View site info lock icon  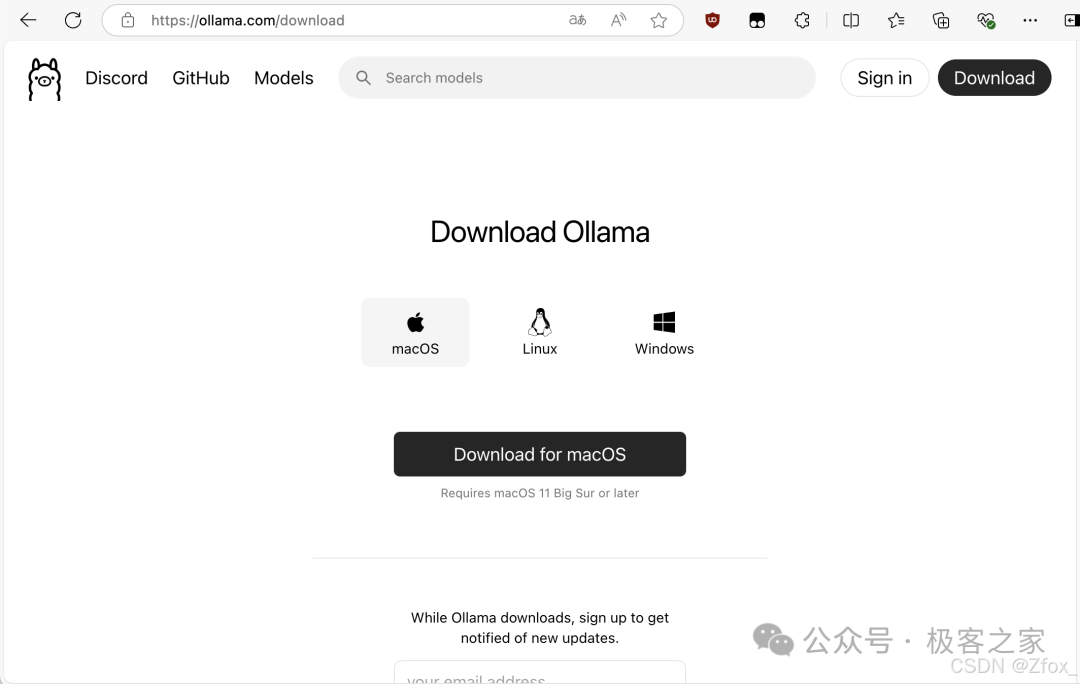pyautogui.click(x=128, y=20)
